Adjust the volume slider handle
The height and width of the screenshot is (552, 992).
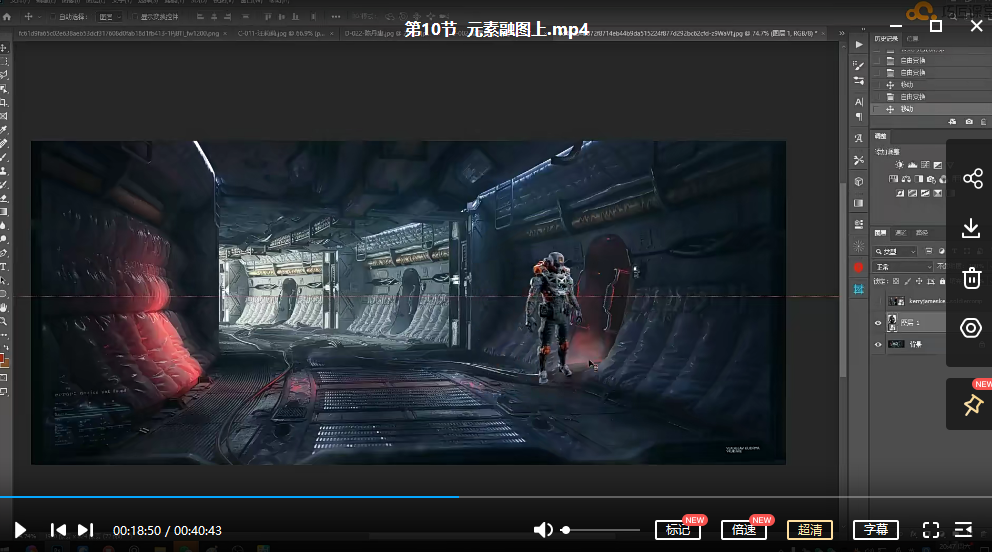566,530
